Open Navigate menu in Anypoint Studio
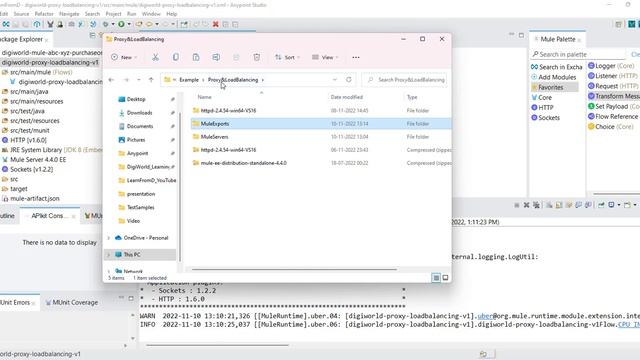 pyautogui.click(x=69, y=14)
